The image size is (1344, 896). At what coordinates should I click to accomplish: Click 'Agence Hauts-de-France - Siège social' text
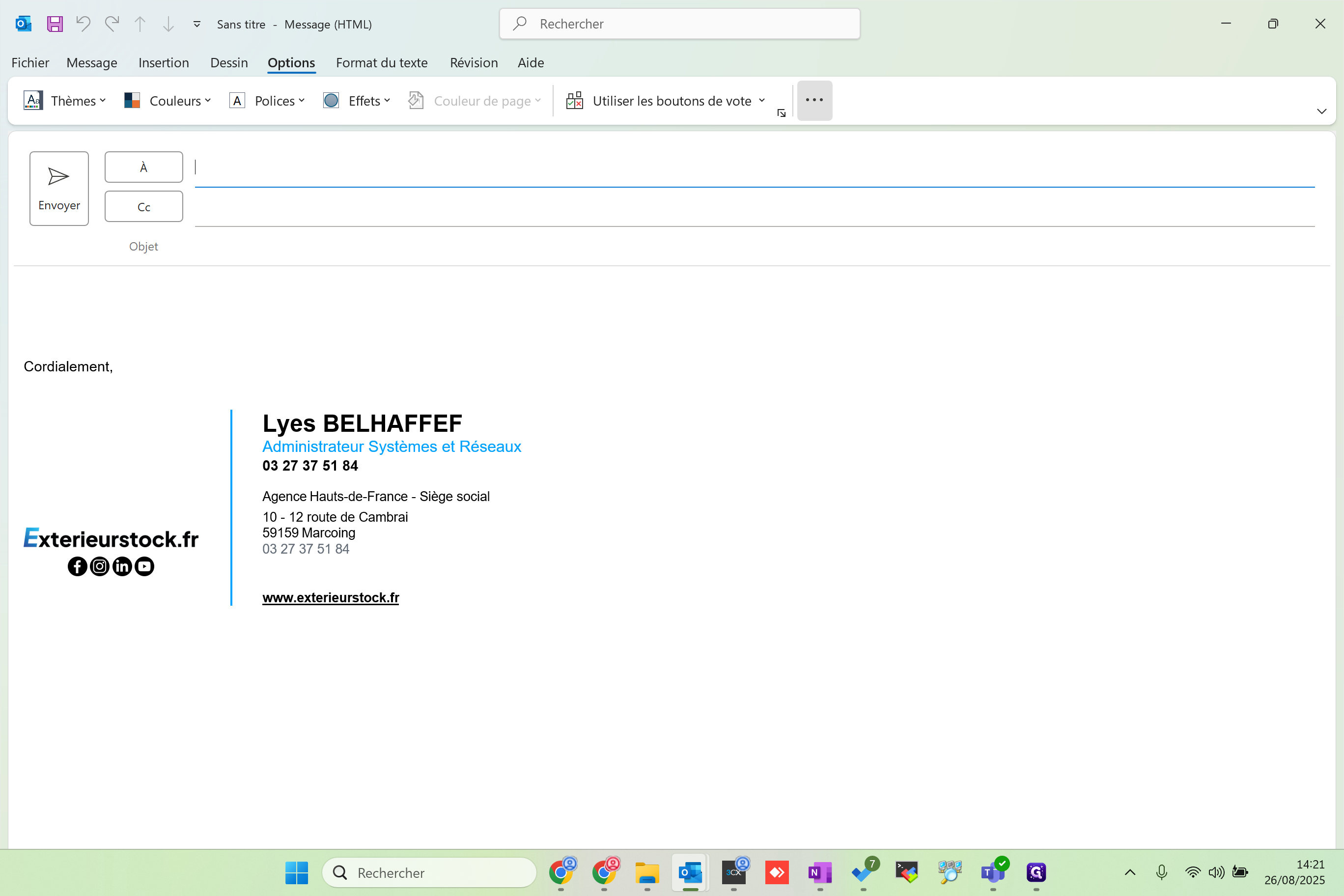[x=376, y=496]
